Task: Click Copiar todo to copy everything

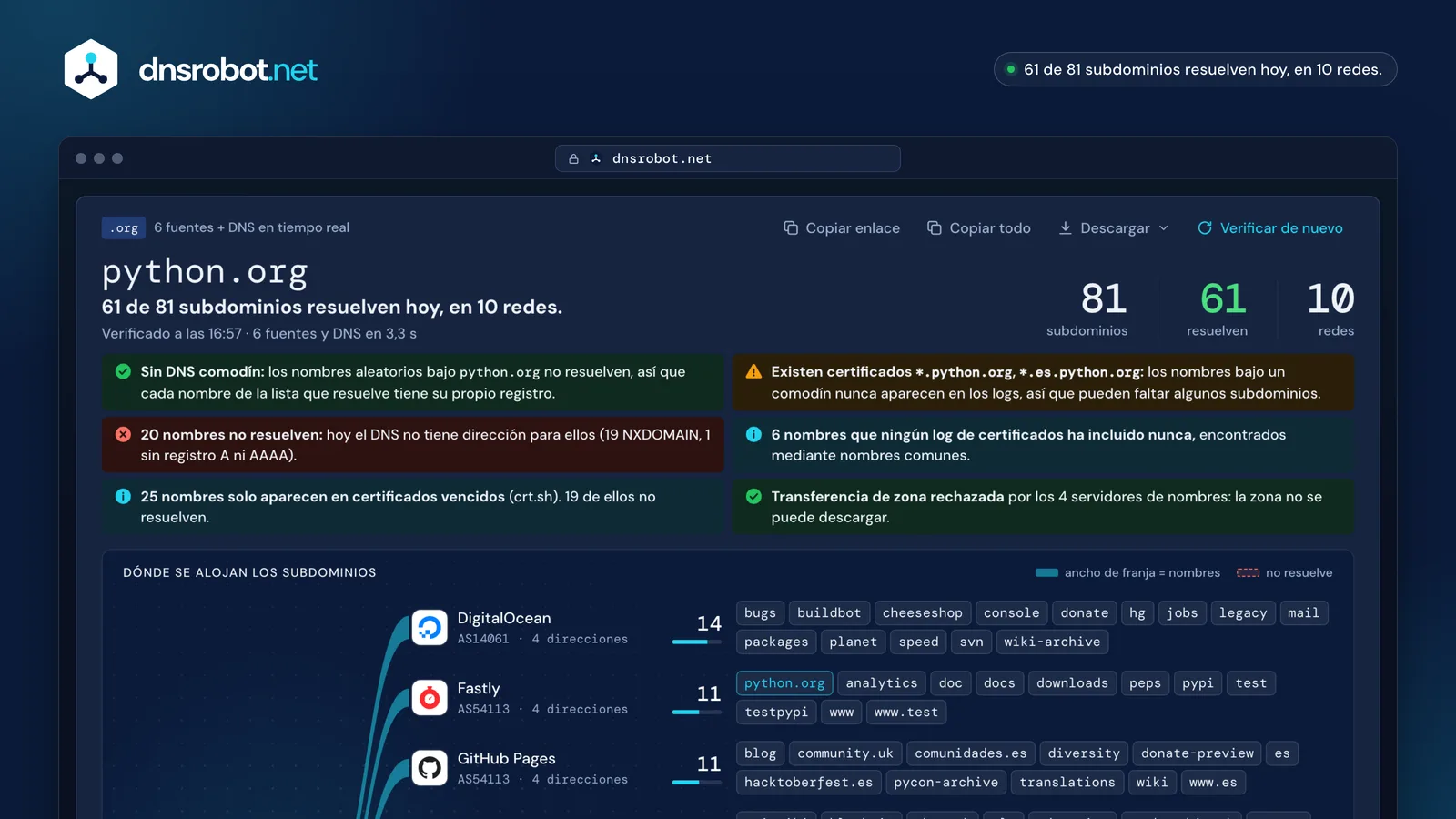Action: (x=978, y=228)
